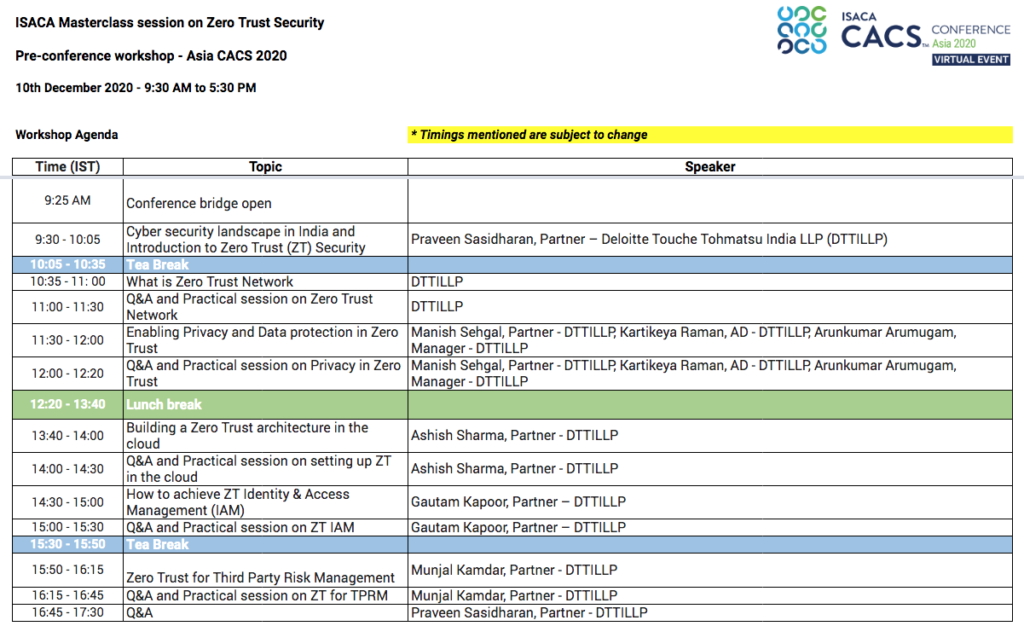Click 'DTTILLP' speaker for What is Zero Trust Network
Image resolution: width=1024 pixels, height=626 pixels.
[x=710, y=281]
